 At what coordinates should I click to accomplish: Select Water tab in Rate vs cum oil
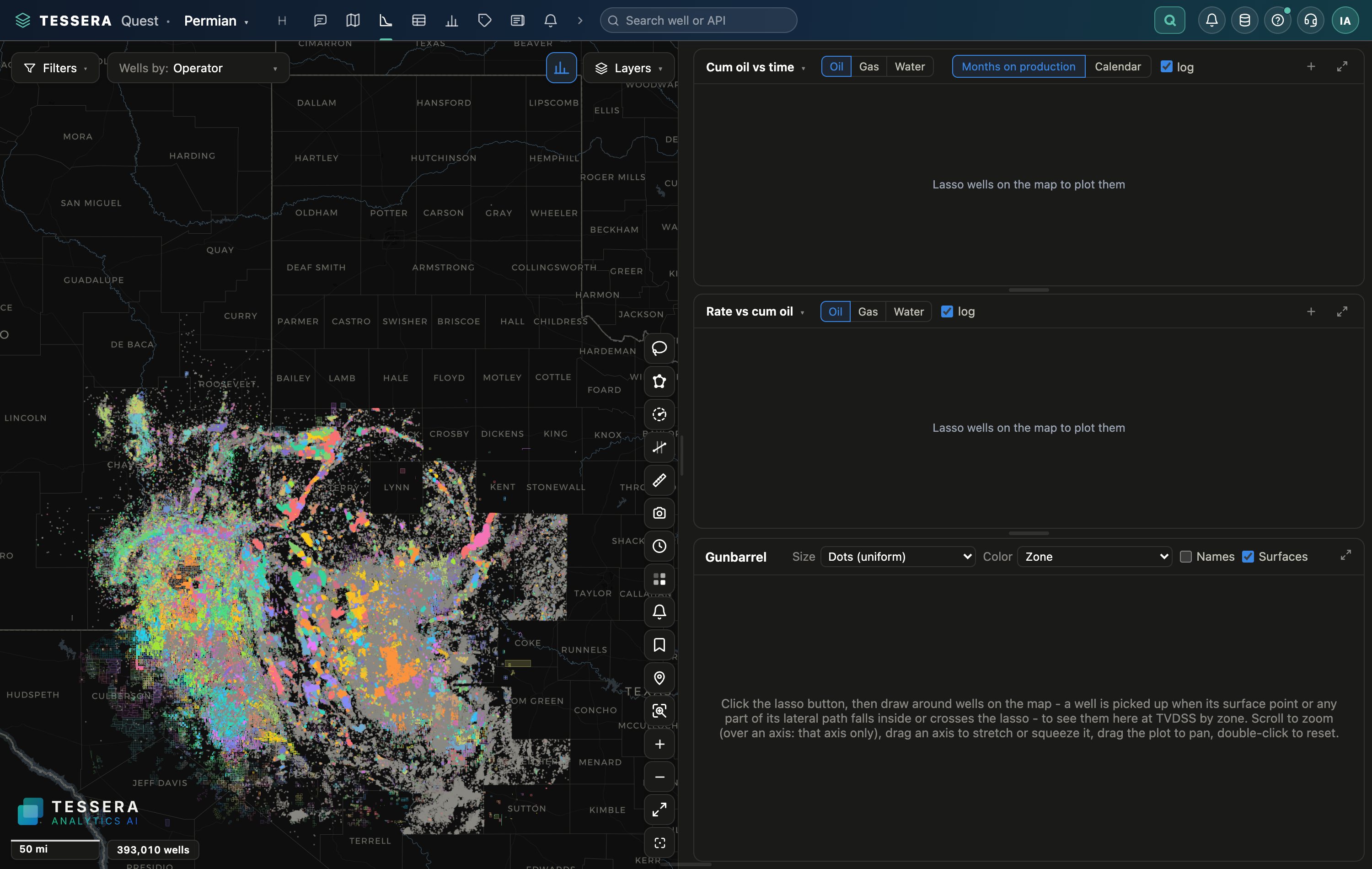tap(908, 312)
